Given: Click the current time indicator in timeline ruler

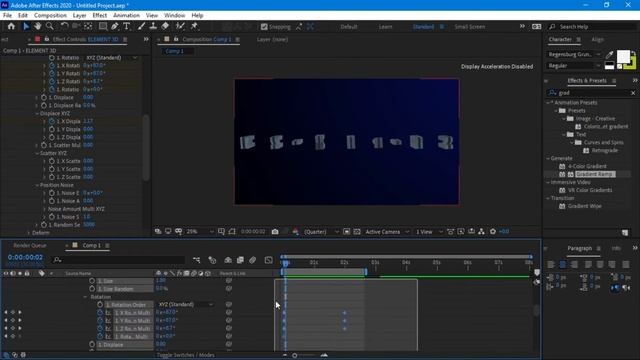Looking at the screenshot, I should (x=285, y=263).
